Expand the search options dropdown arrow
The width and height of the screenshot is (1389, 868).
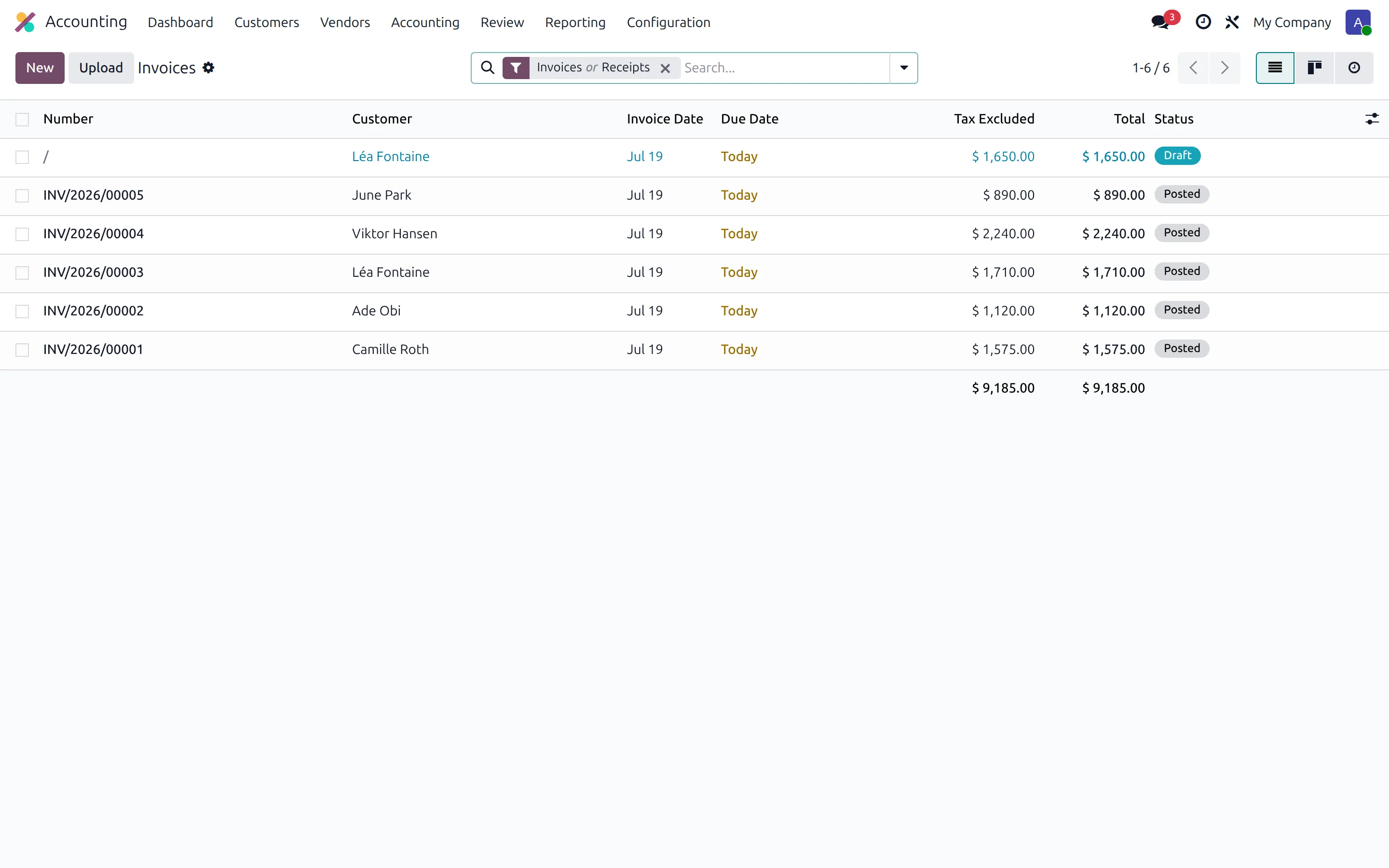(904, 68)
